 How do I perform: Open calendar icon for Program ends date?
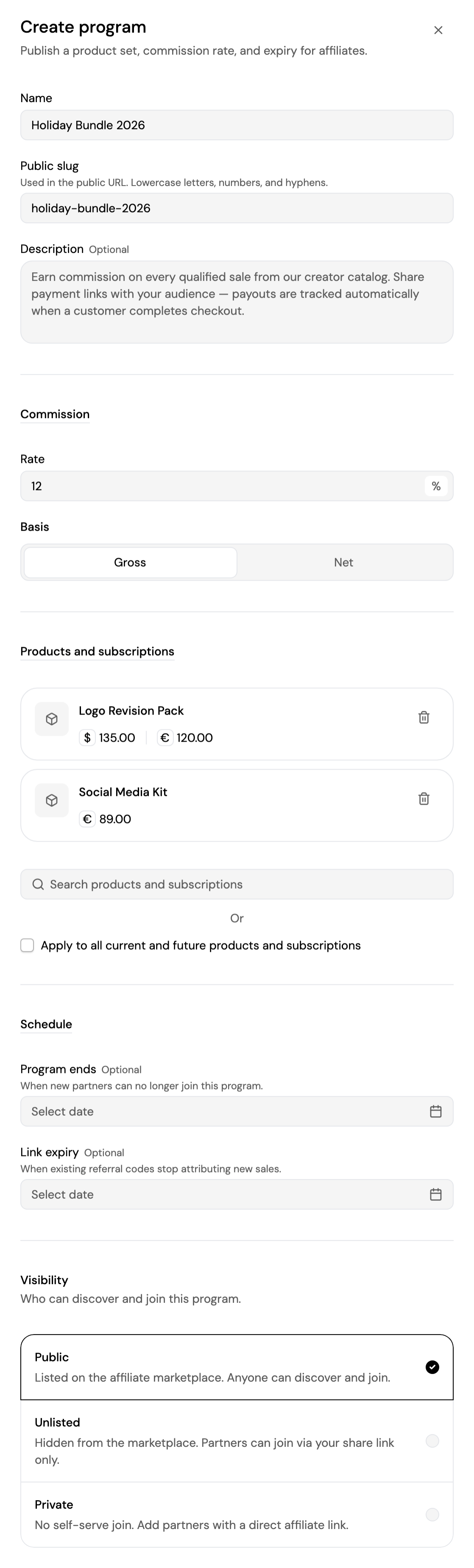click(435, 1111)
